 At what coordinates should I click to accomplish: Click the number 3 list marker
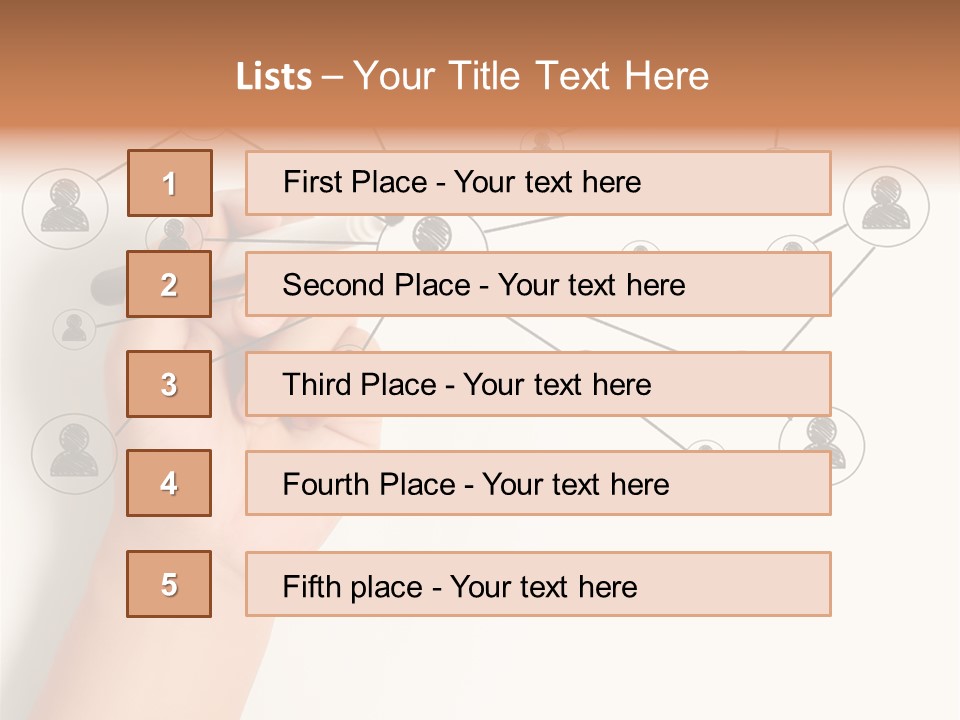pyautogui.click(x=169, y=384)
